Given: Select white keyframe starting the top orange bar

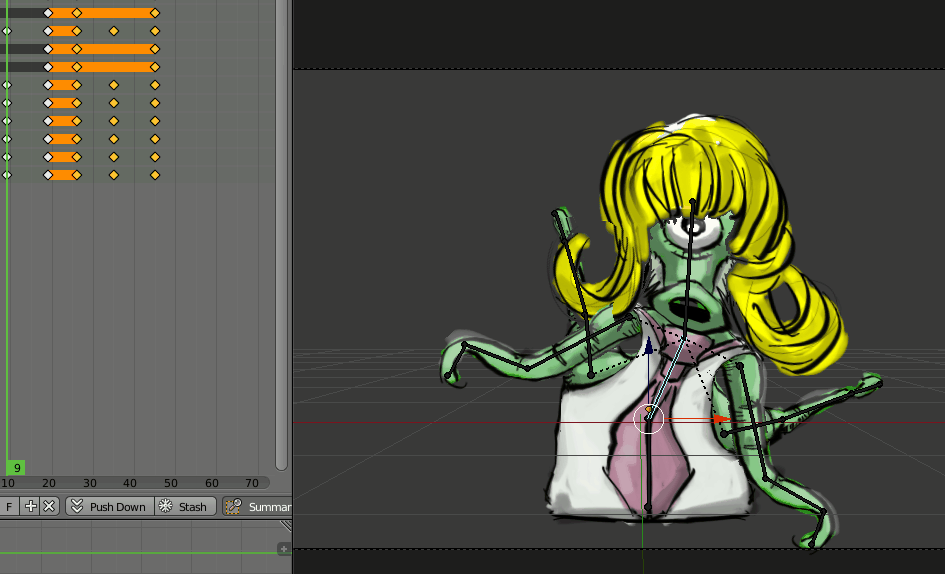Looking at the screenshot, I should (x=48, y=13).
